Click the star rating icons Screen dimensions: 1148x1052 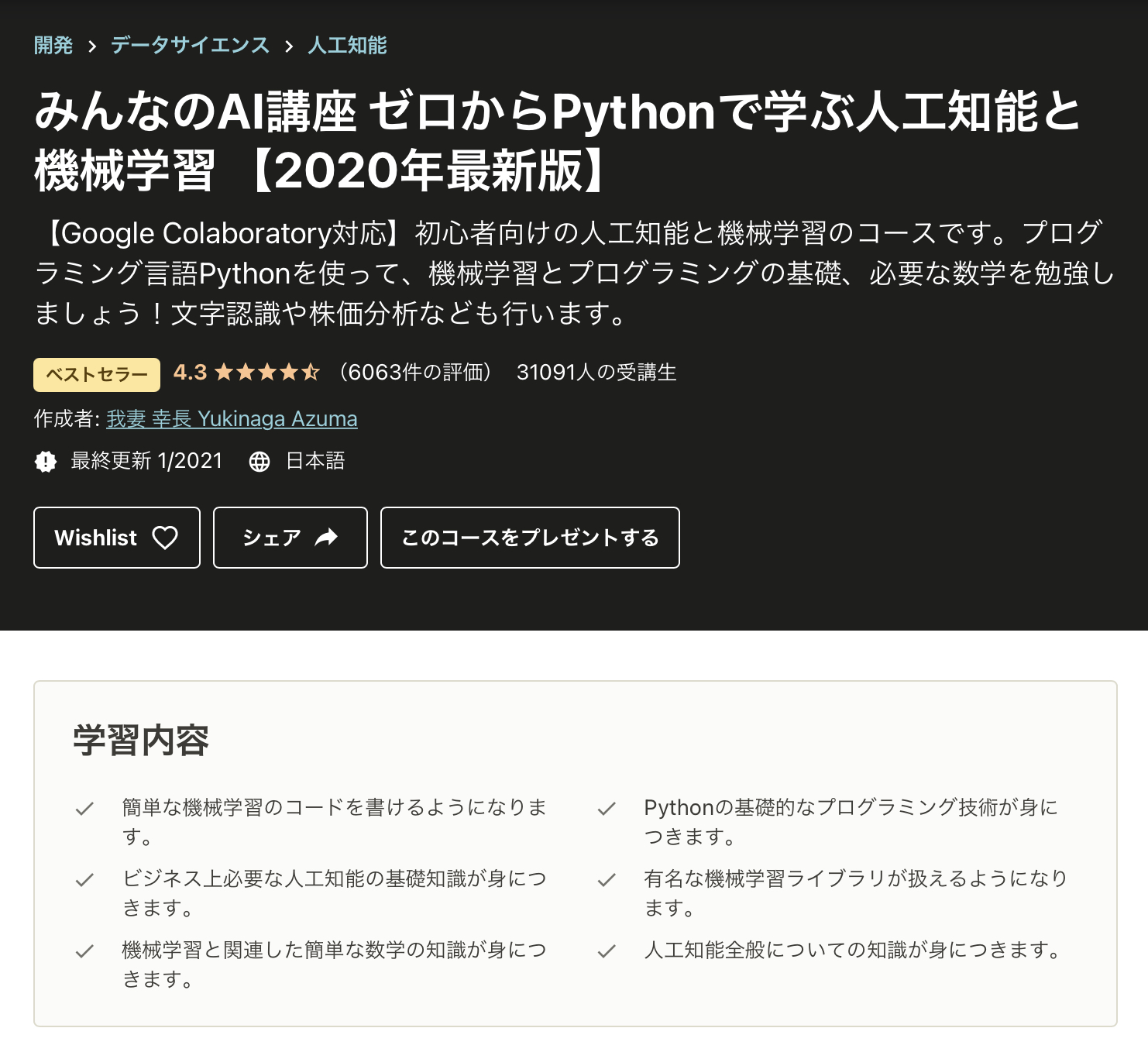point(266,373)
